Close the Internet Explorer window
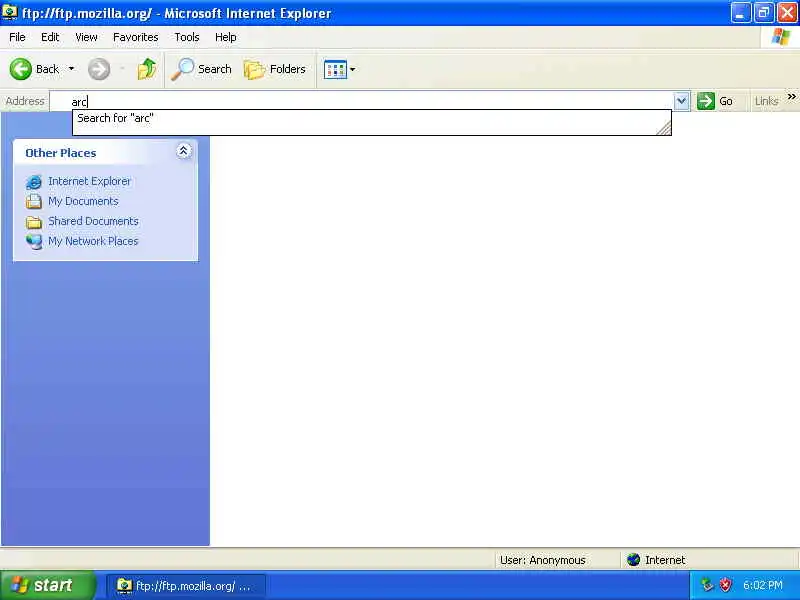800x600 pixels. 787,13
